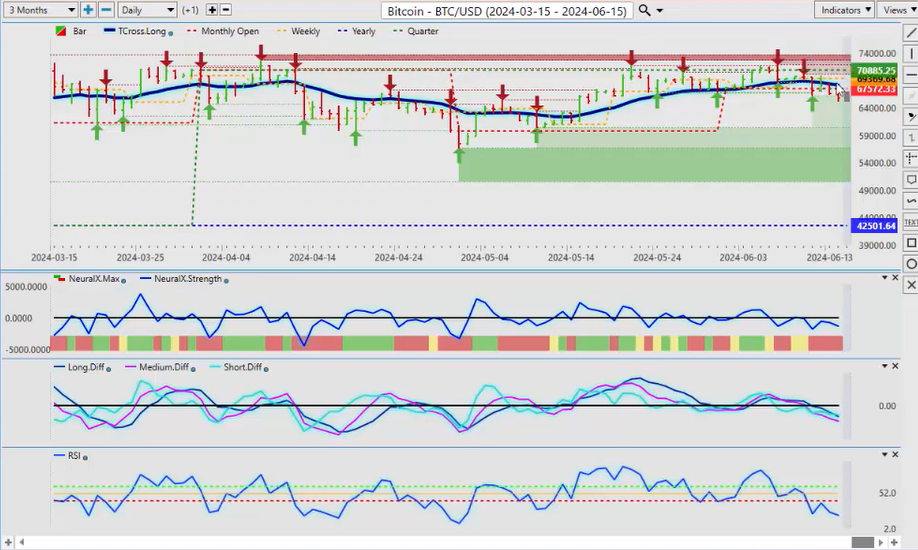Click the green 70885.25 price label

point(876,70)
